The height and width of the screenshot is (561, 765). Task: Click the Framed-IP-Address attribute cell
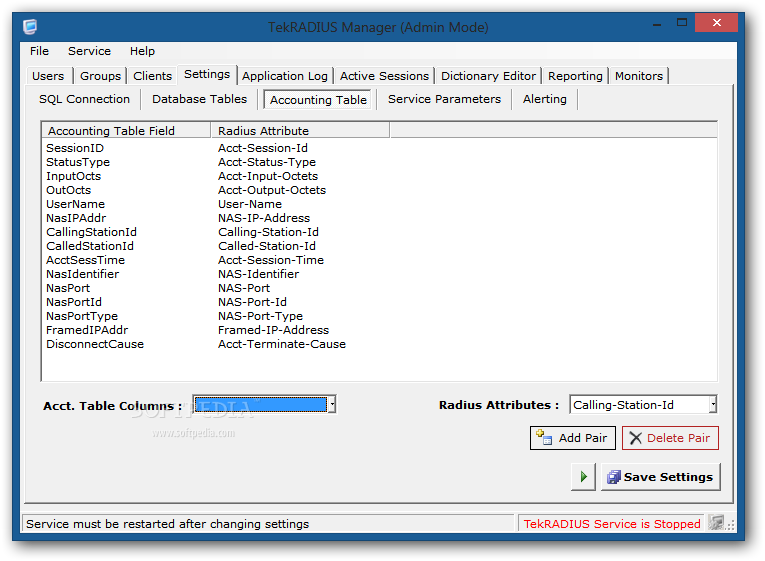click(x=274, y=330)
